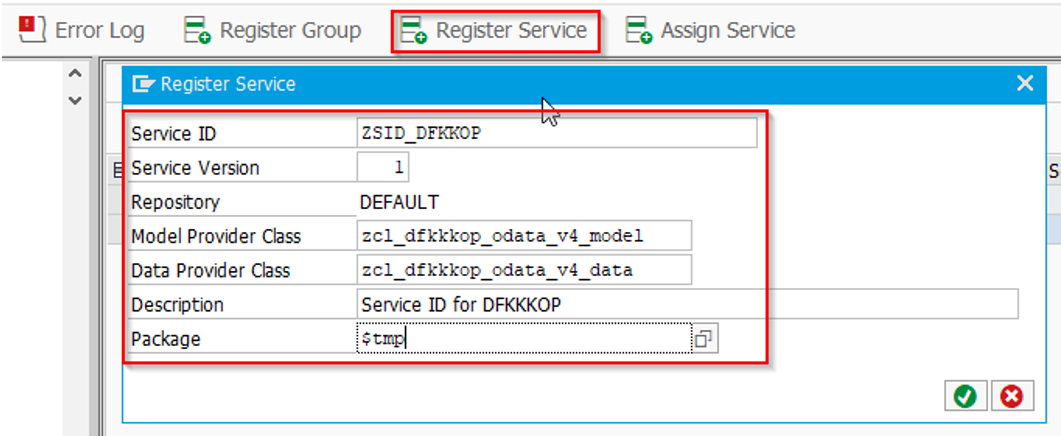This screenshot has height=436, width=1061.
Task: Open the Error Log
Action: coord(82,31)
